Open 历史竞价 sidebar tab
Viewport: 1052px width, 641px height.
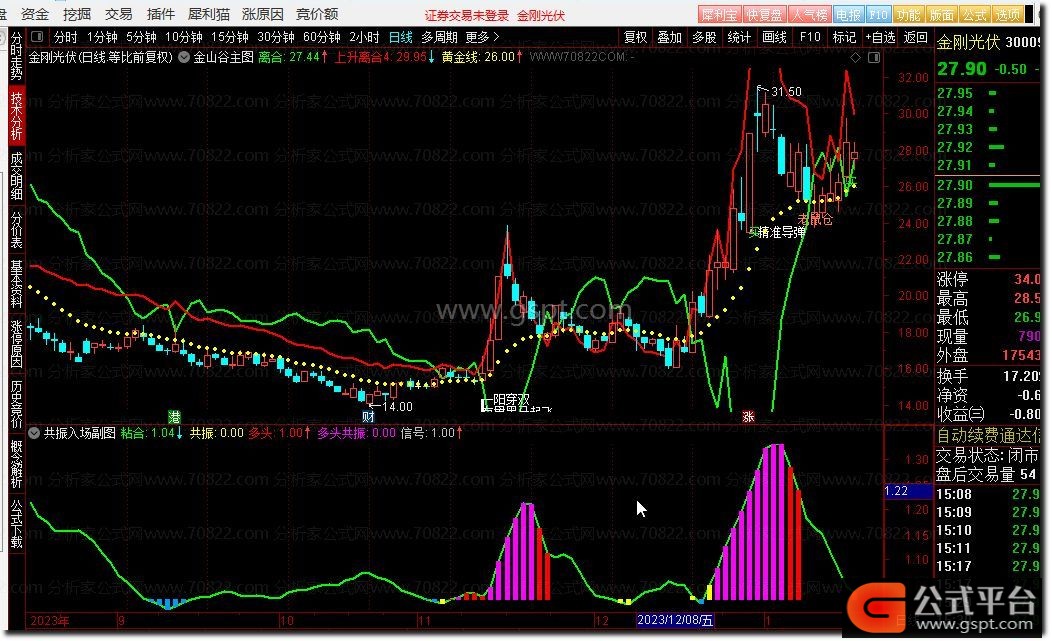coord(16,404)
